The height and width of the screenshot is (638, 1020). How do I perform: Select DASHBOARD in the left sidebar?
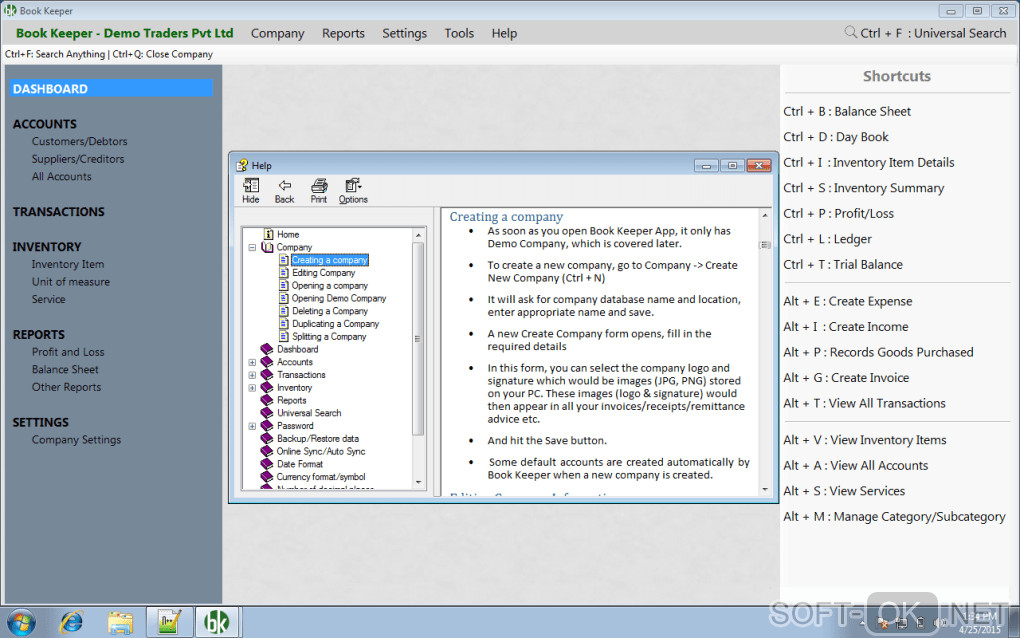click(111, 88)
